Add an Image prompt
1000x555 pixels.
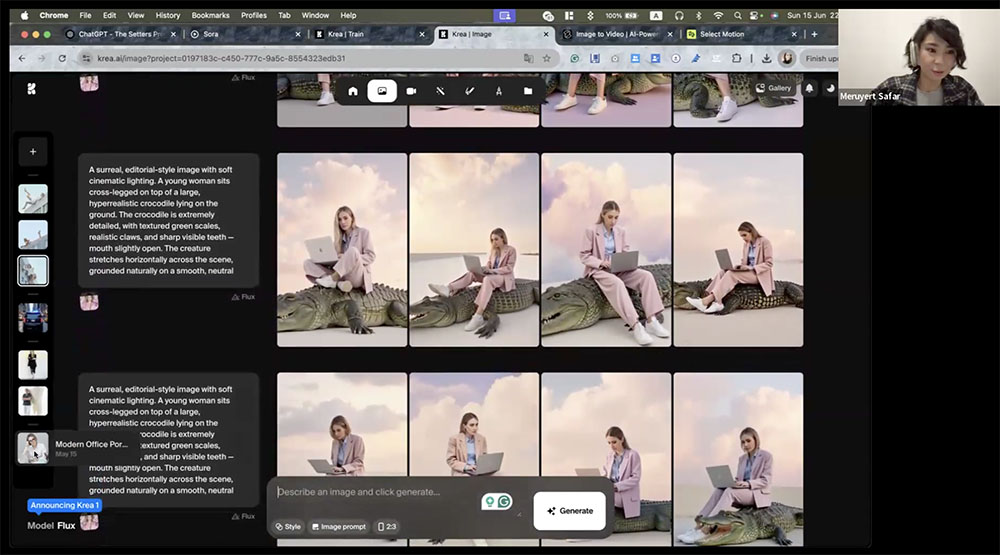click(338, 526)
